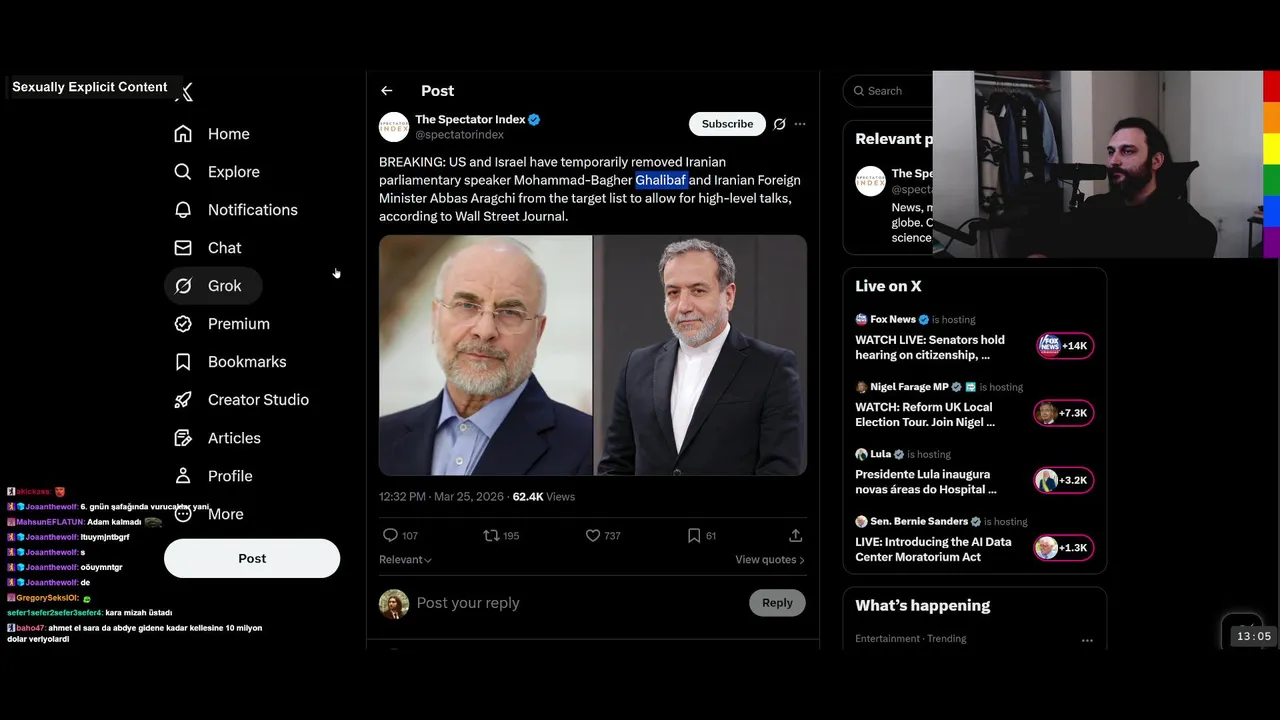Repost using the retweet icon

(x=491, y=536)
